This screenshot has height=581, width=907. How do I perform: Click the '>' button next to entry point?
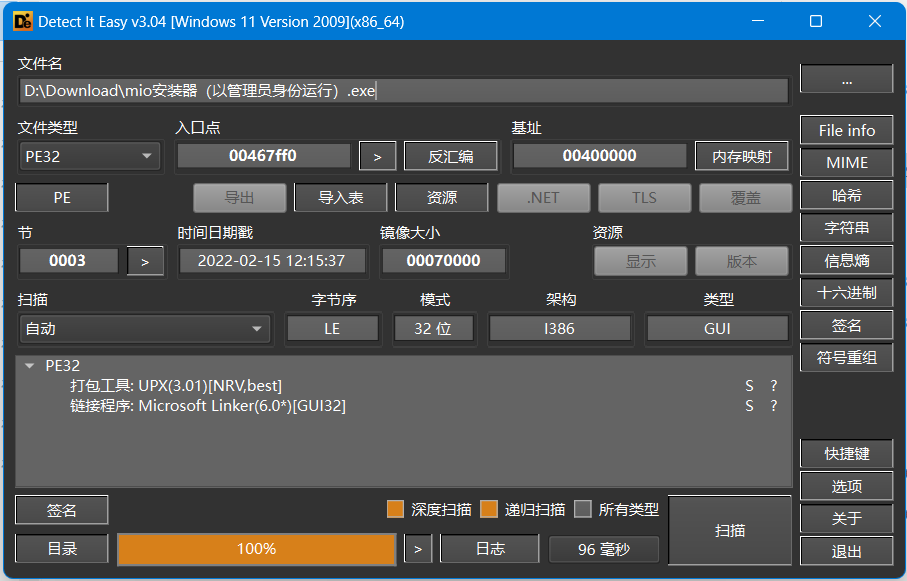pos(377,156)
